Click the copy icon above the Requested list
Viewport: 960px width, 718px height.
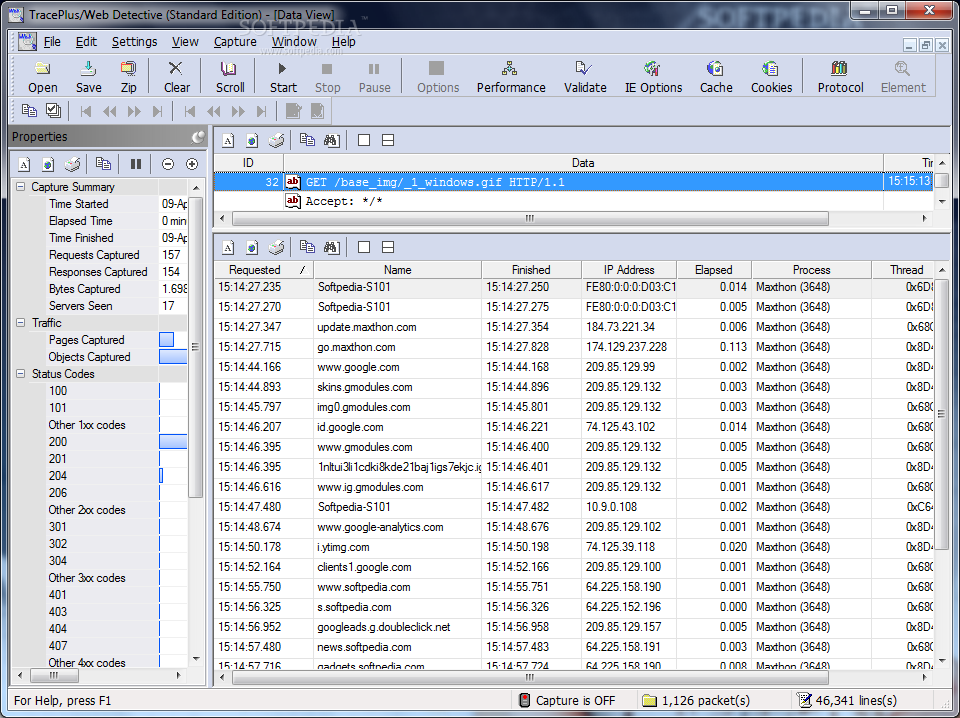coord(307,247)
